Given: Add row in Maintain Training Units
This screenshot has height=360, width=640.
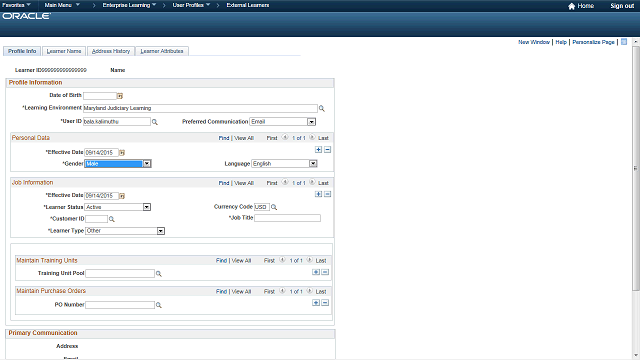Looking at the screenshot, I should pyautogui.click(x=316, y=272).
